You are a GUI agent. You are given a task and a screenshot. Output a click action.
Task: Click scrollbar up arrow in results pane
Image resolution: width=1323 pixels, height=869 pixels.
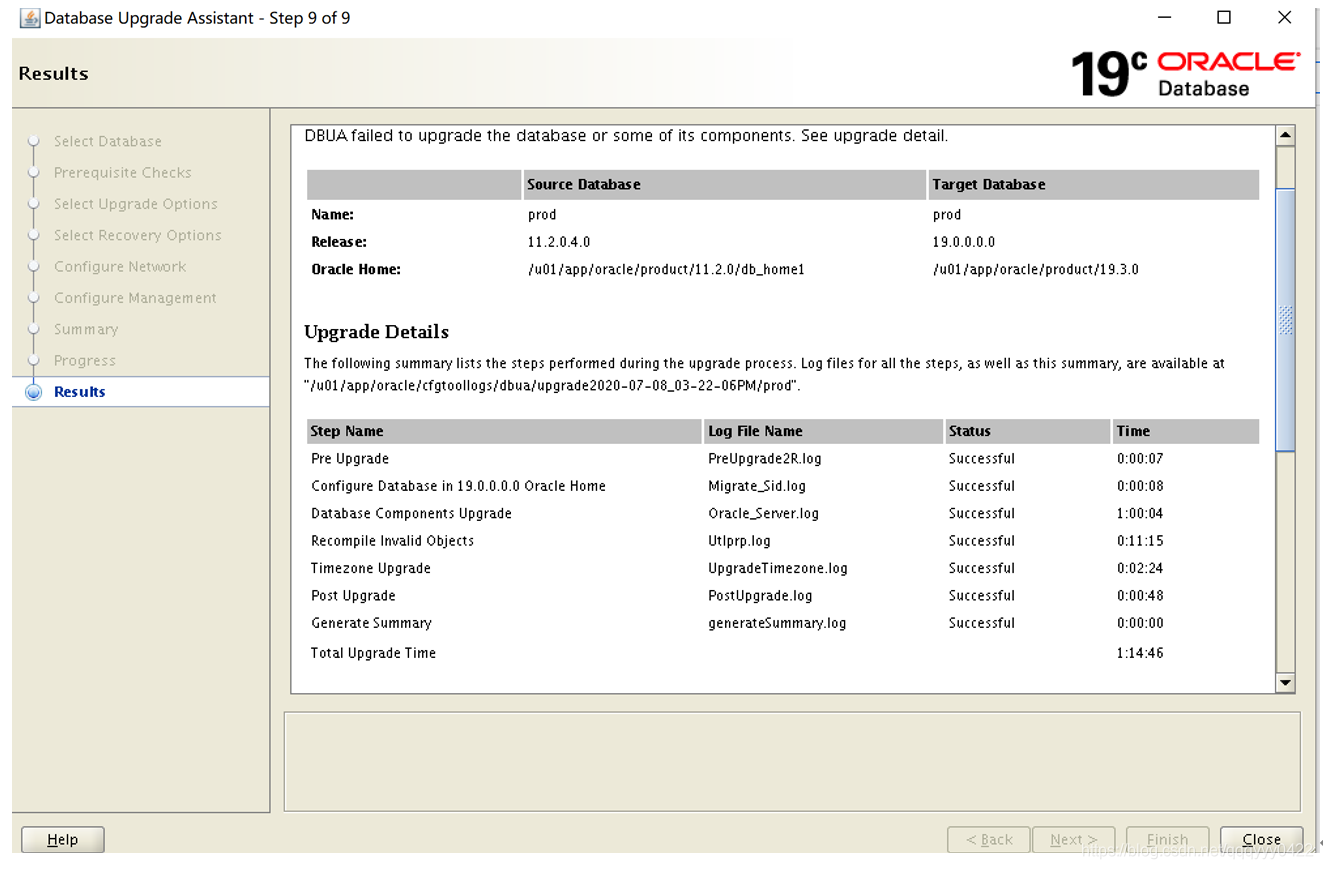pyautogui.click(x=1286, y=135)
